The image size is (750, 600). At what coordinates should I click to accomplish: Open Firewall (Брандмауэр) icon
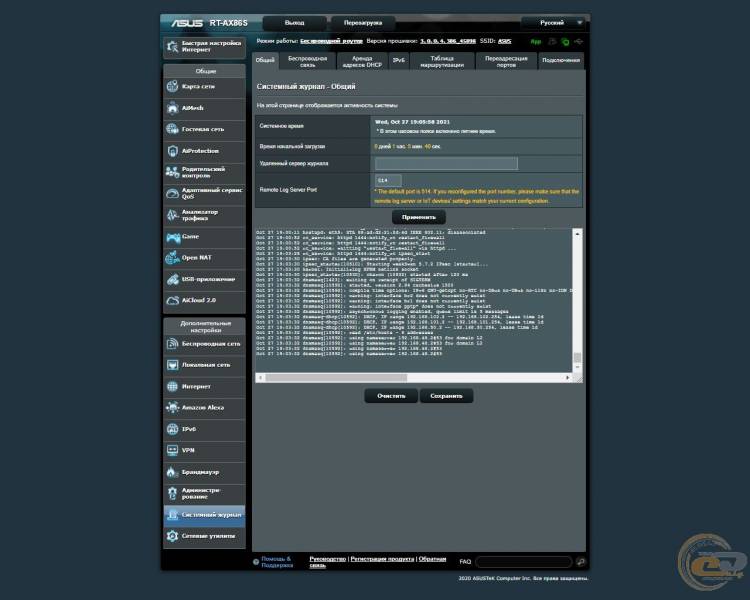click(x=172, y=472)
